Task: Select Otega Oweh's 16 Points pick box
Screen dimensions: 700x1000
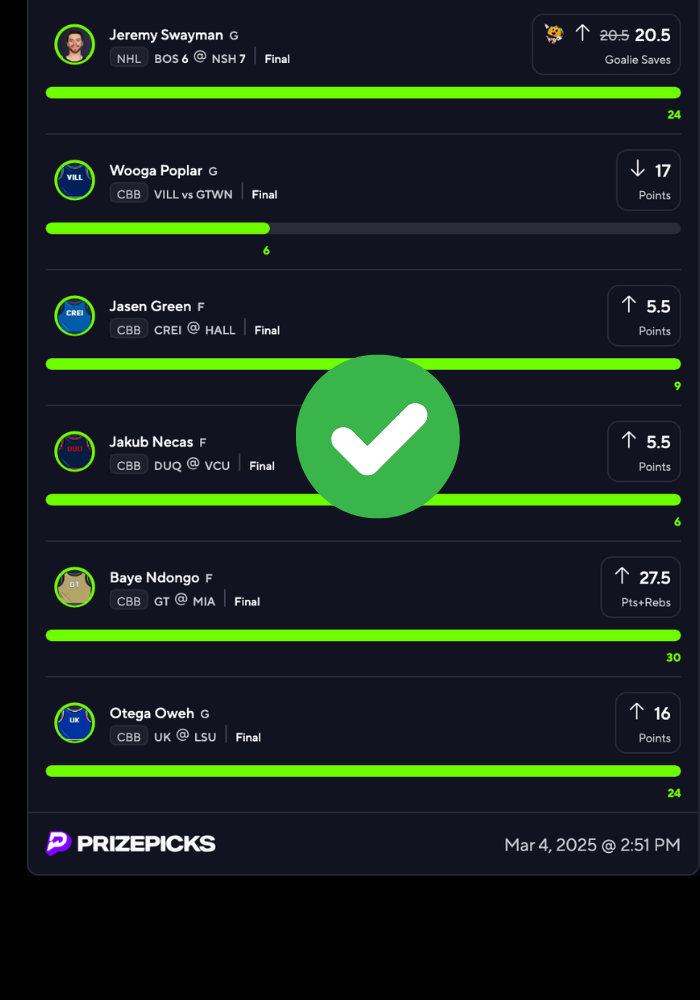Action: tap(648, 723)
